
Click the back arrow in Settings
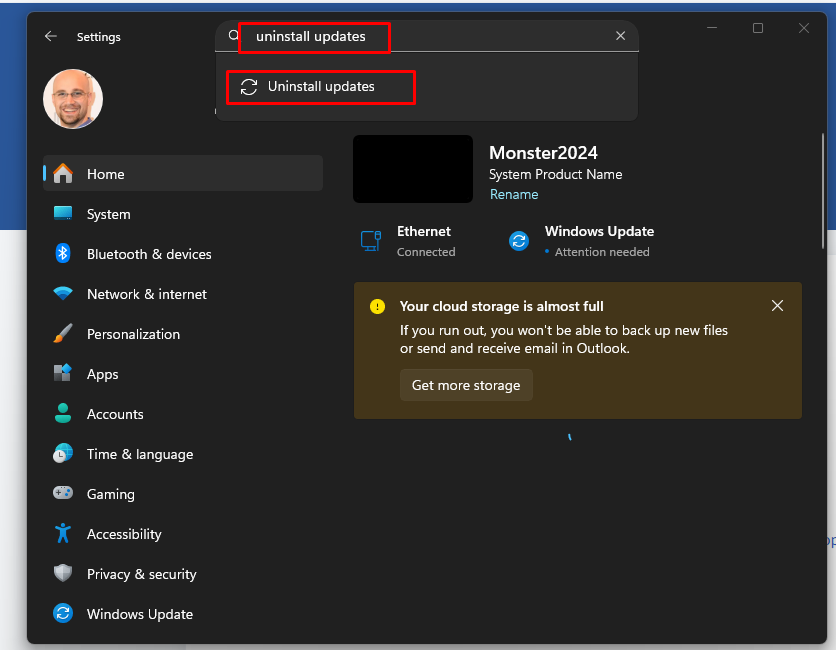click(51, 36)
